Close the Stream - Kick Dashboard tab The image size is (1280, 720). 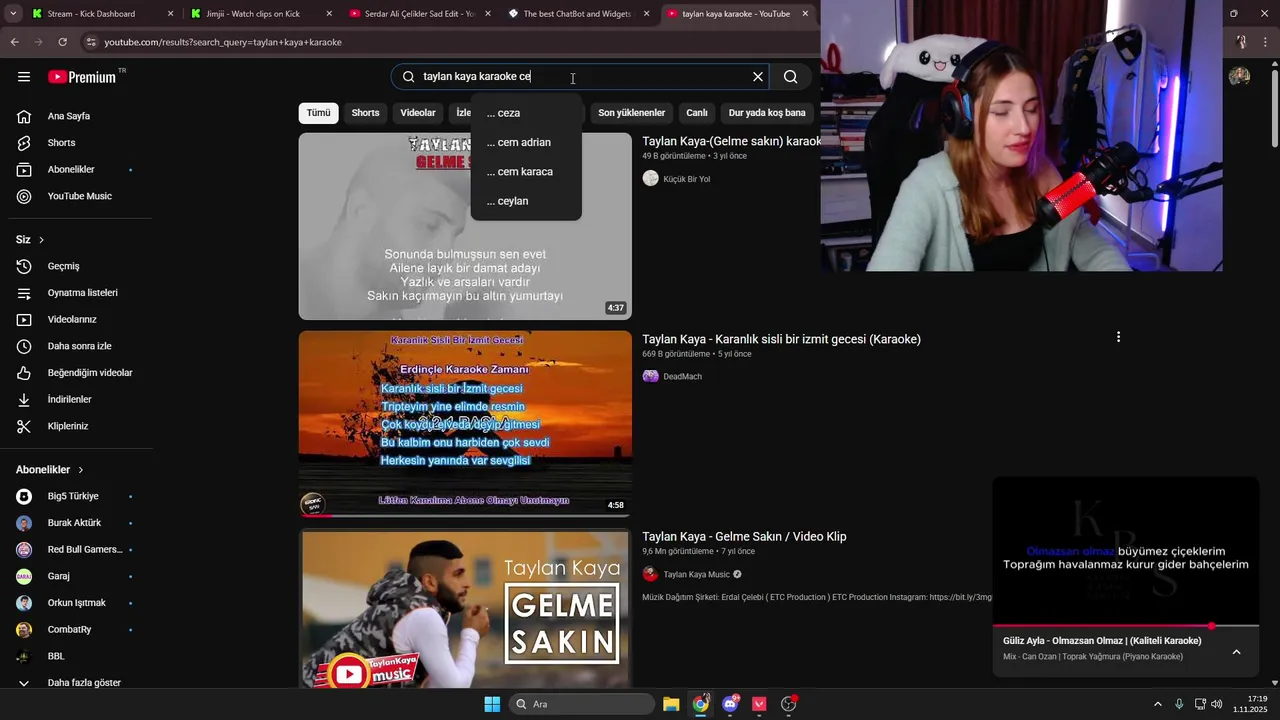170,14
